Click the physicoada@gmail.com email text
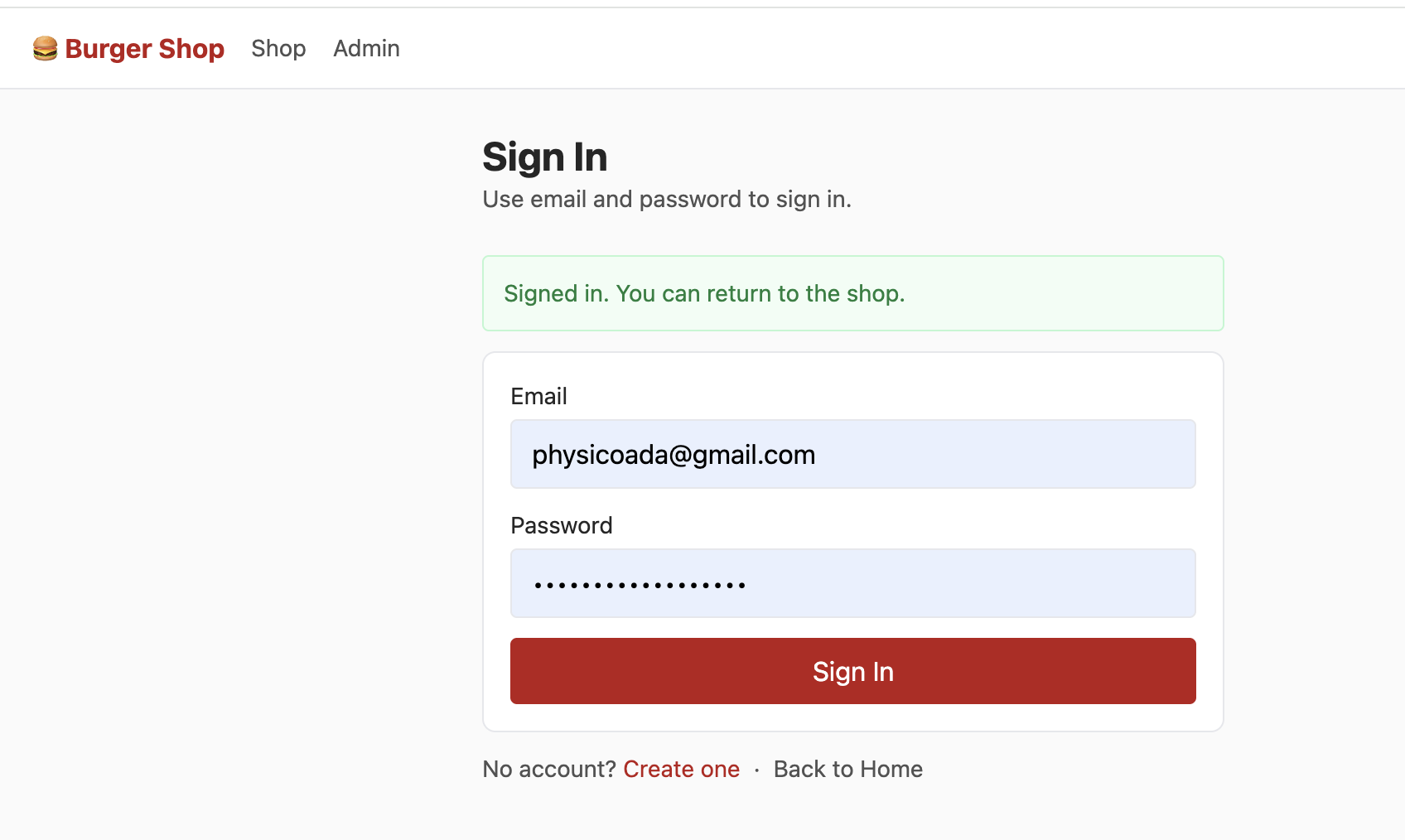Viewport: 1405px width, 840px height. click(x=674, y=455)
